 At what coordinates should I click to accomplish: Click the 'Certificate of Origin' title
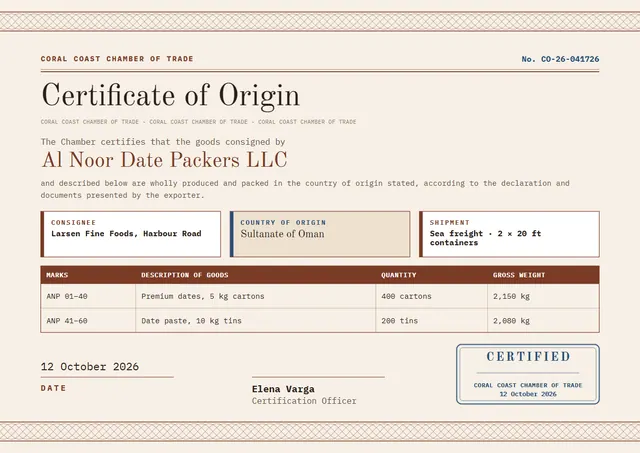tap(171, 95)
